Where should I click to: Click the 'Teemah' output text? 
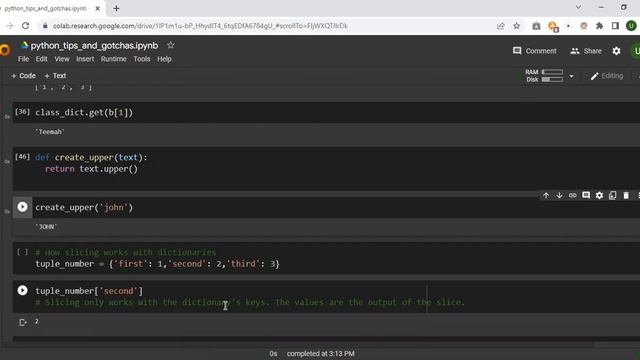50,132
